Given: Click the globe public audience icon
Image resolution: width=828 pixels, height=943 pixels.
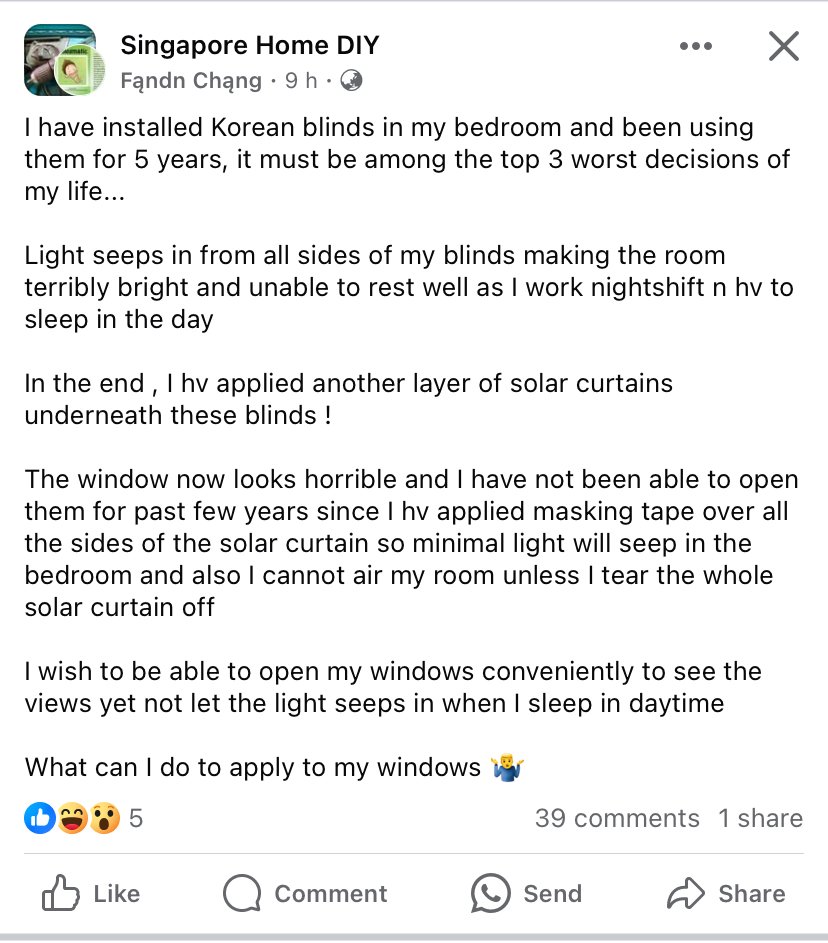Looking at the screenshot, I should pos(351,81).
